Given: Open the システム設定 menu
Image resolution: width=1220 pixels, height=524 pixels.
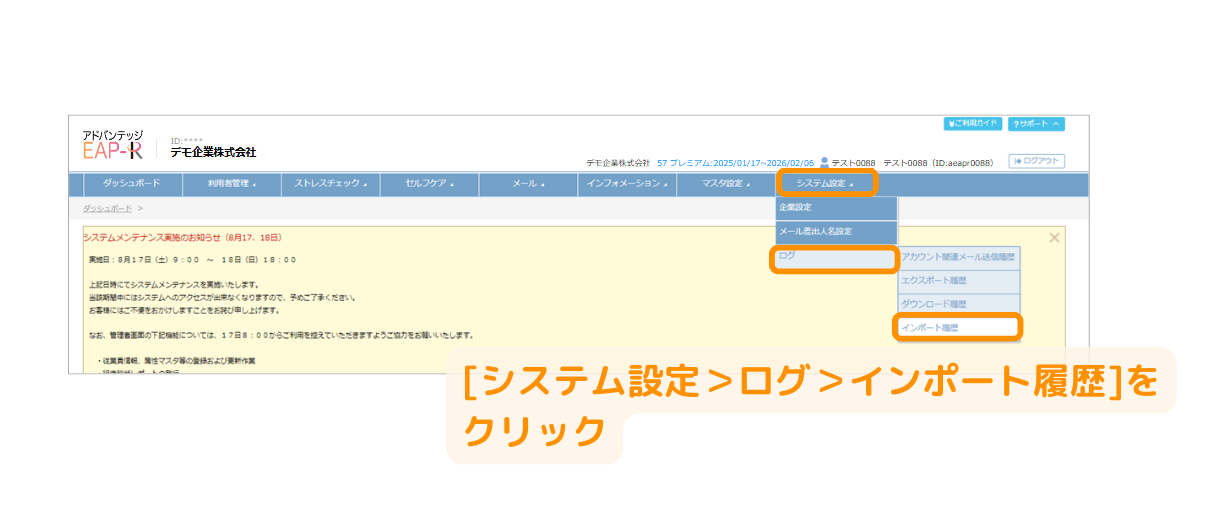Looking at the screenshot, I should tap(825, 183).
